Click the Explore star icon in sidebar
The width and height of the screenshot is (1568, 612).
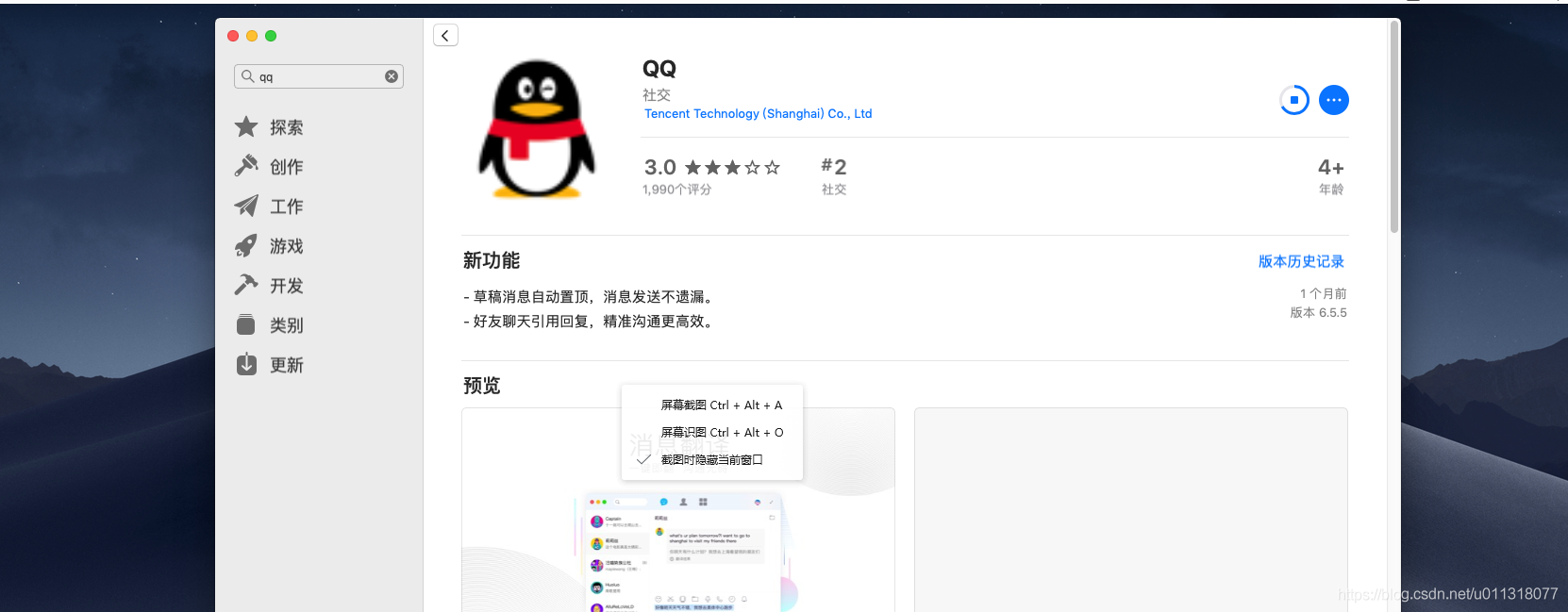246,127
